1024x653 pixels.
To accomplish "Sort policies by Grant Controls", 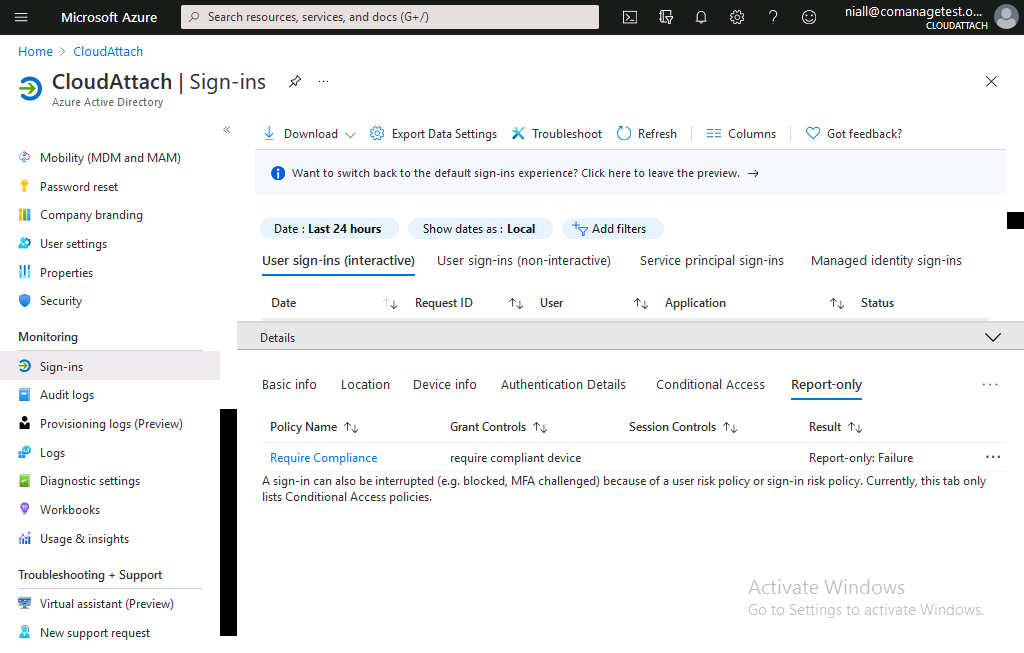I will 540,427.
